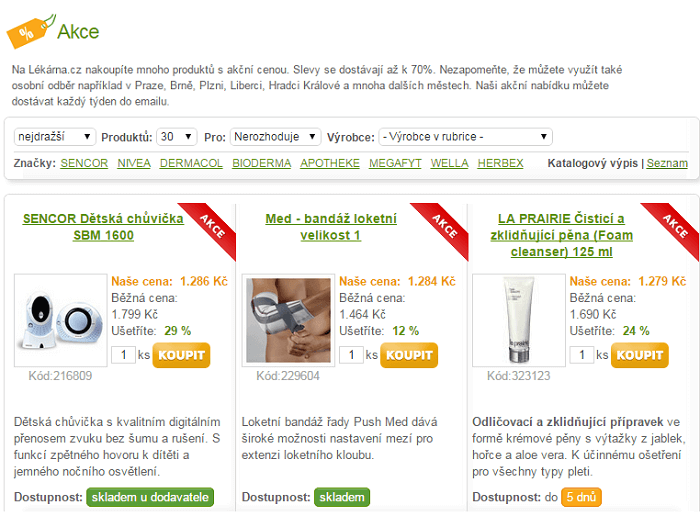The height and width of the screenshot is (516, 700).
Task: Expand the Produktů count dropdown showing 30
Action: [177, 137]
